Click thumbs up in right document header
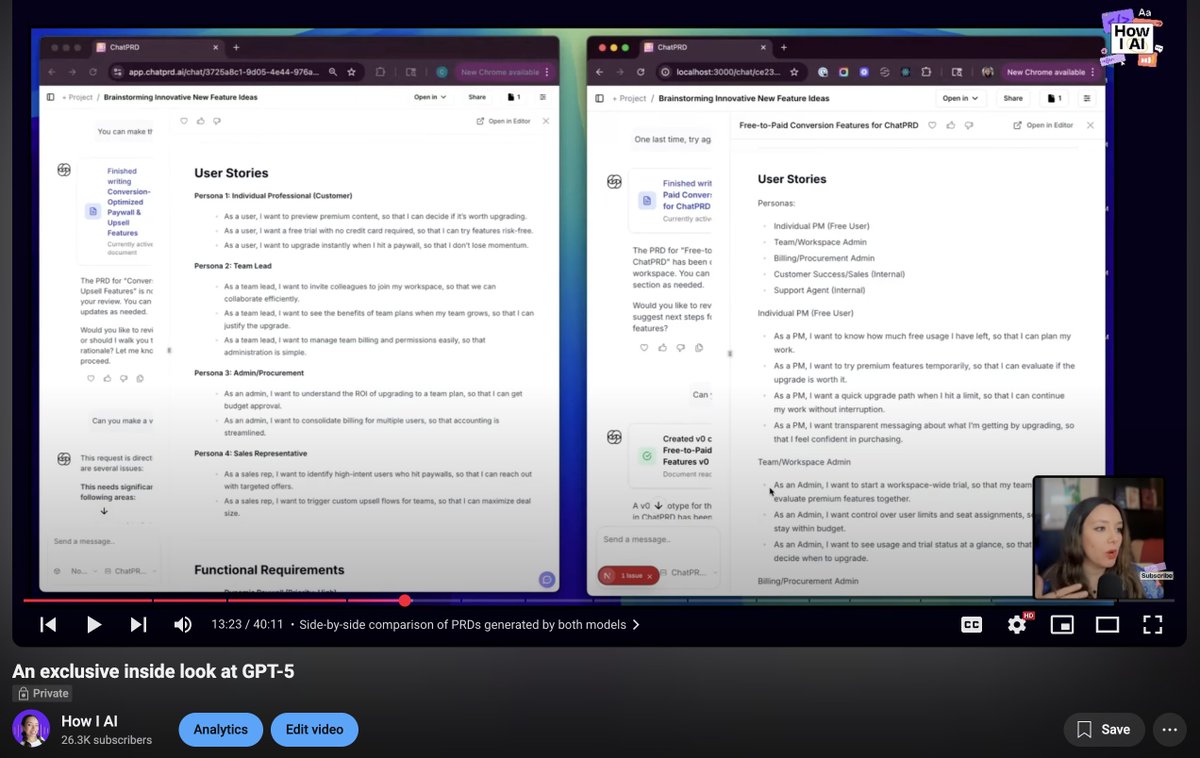Viewport: 1200px width, 758px height. [949, 125]
